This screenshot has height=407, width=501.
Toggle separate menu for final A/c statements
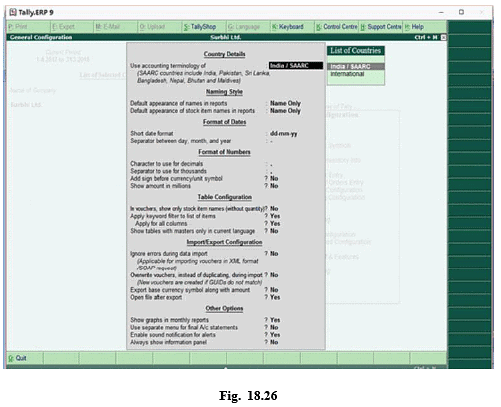coord(274,328)
